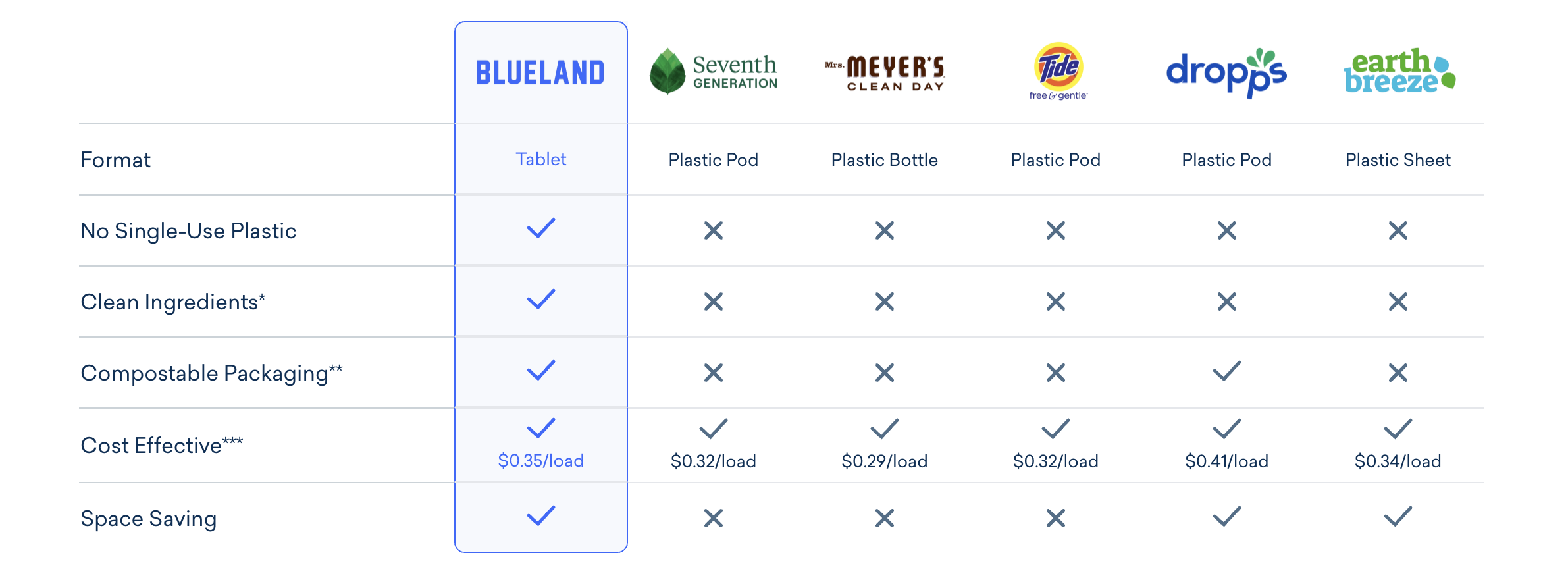Viewport: 1568px width, 578px height.
Task: Click the Seventh Generation logo
Action: (x=713, y=71)
